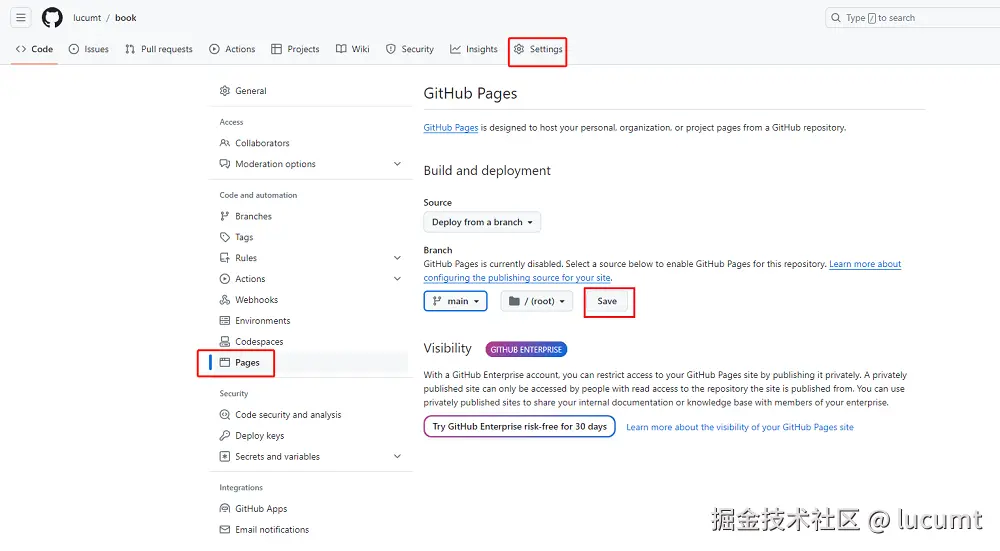This screenshot has width=1000, height=551.
Task: View the Insights tab
Action: coord(474,49)
